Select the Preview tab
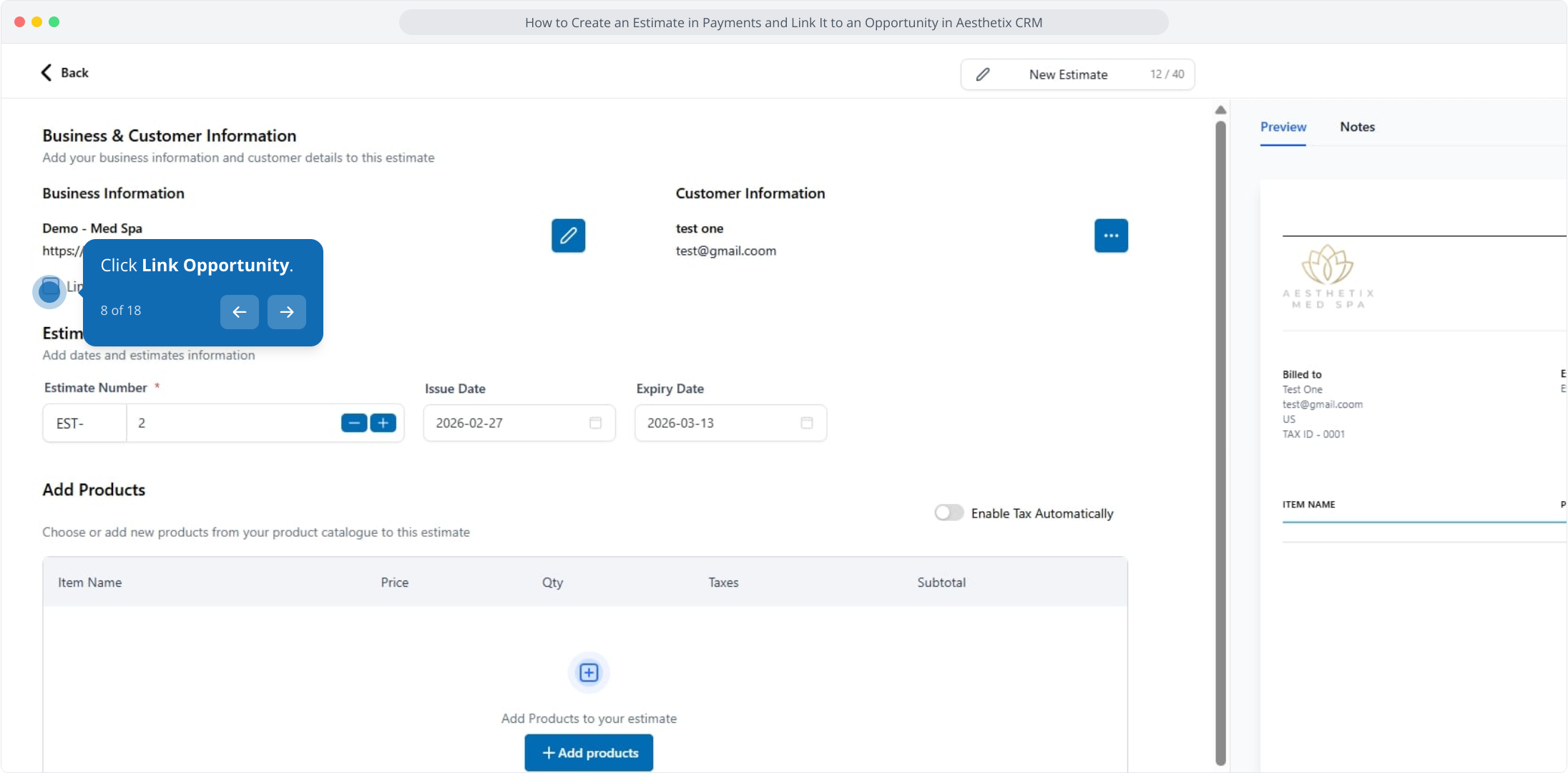This screenshot has height=773, width=1568. [1283, 127]
